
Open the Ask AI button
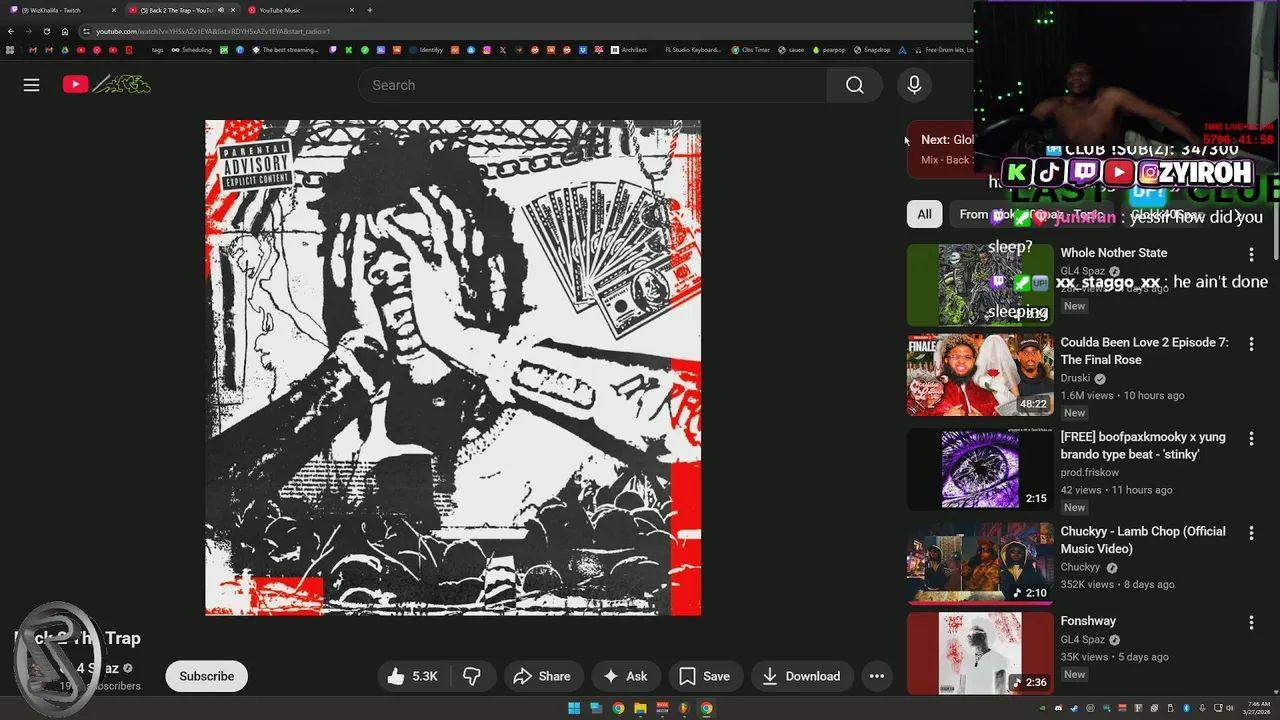625,676
